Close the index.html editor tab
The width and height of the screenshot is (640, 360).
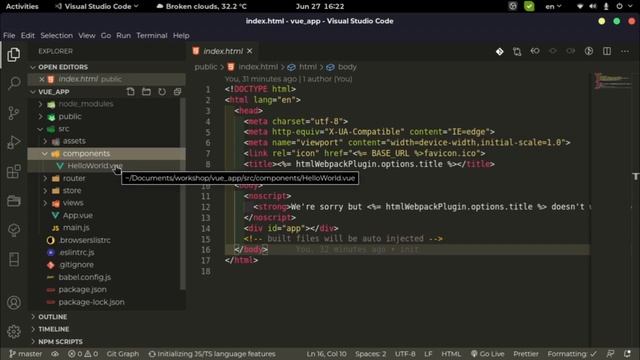click(249, 51)
